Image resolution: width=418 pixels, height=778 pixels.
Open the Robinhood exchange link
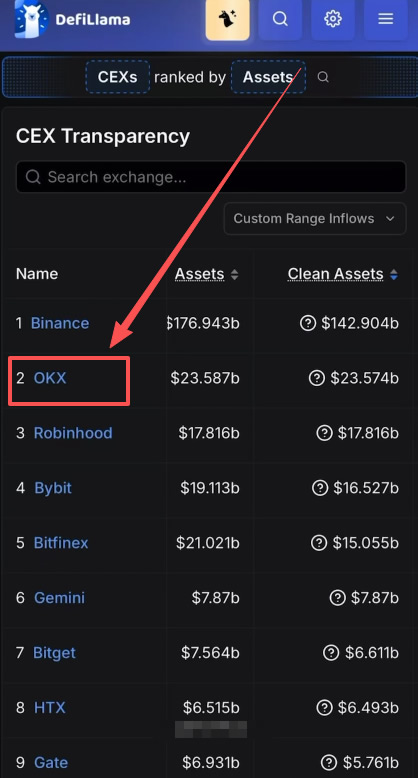tap(73, 433)
